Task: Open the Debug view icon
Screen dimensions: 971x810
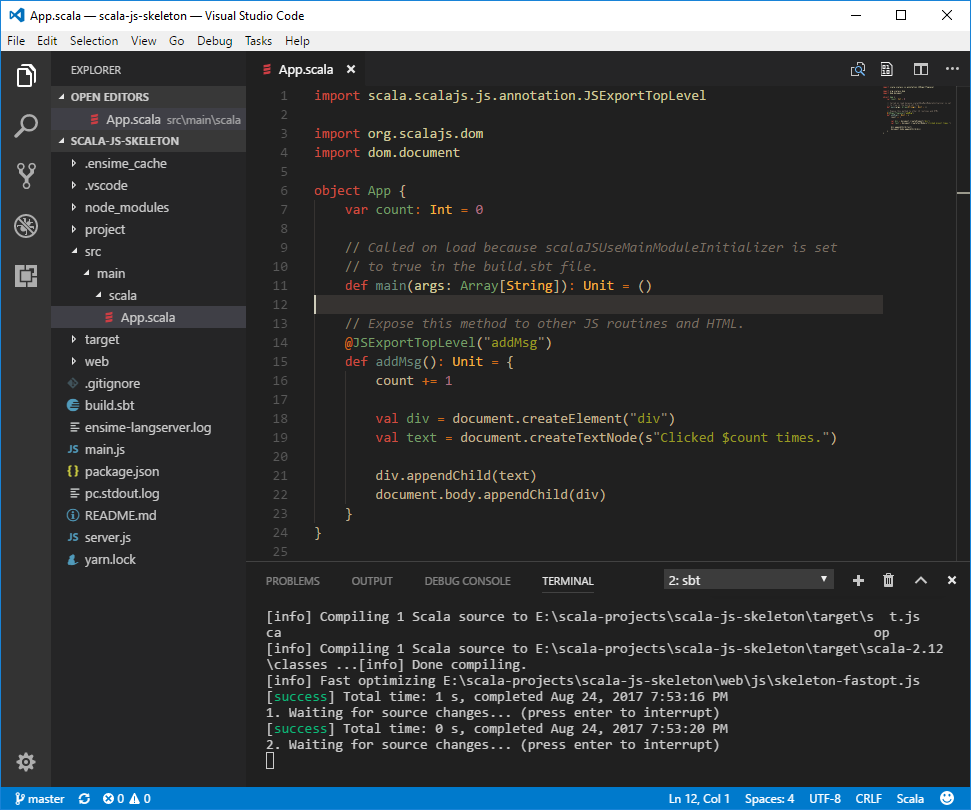Action: pyautogui.click(x=26, y=226)
